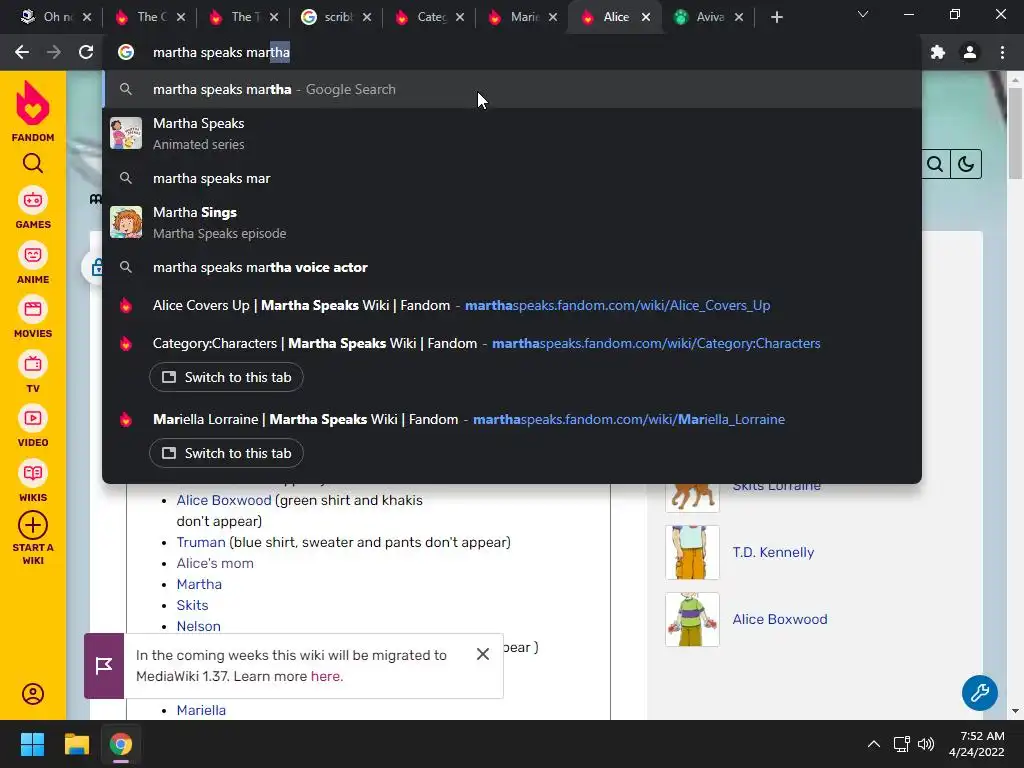The image size is (1024, 768).
Task: Click Chrome icon in taskbar
Action: 121,744
